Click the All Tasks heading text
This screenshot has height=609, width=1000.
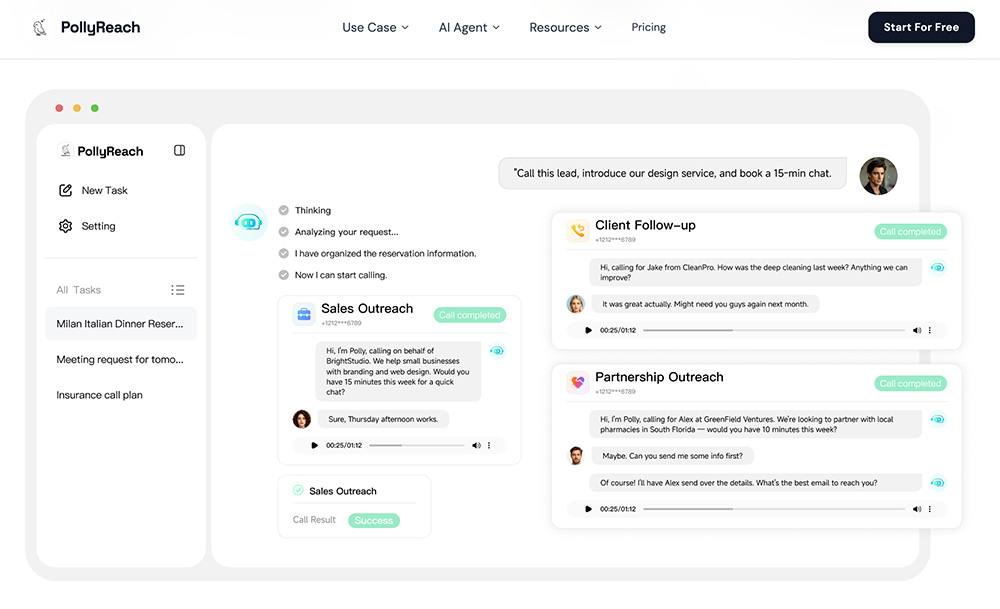point(78,290)
